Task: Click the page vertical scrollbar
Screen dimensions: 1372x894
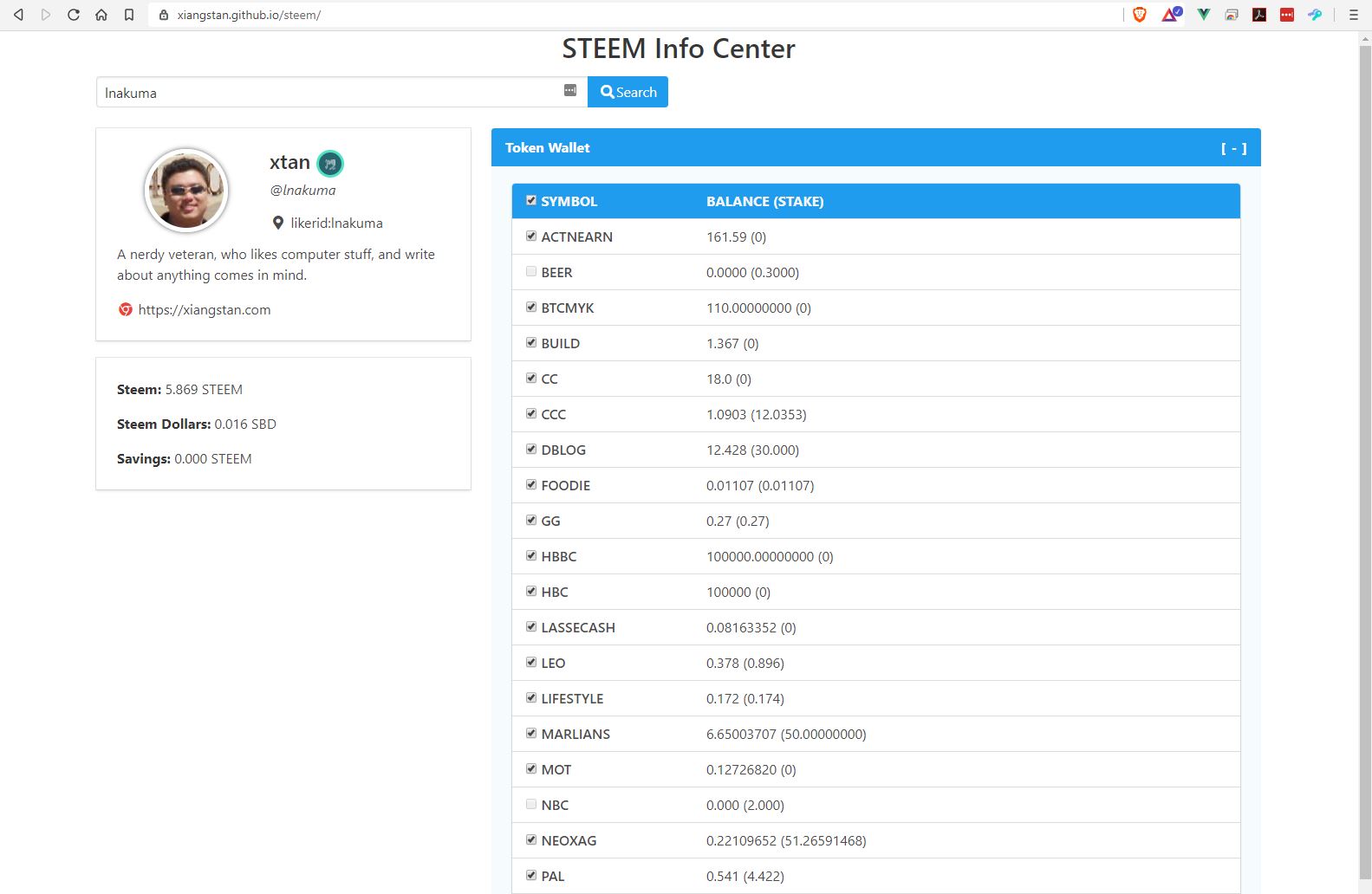Action: (x=1365, y=463)
